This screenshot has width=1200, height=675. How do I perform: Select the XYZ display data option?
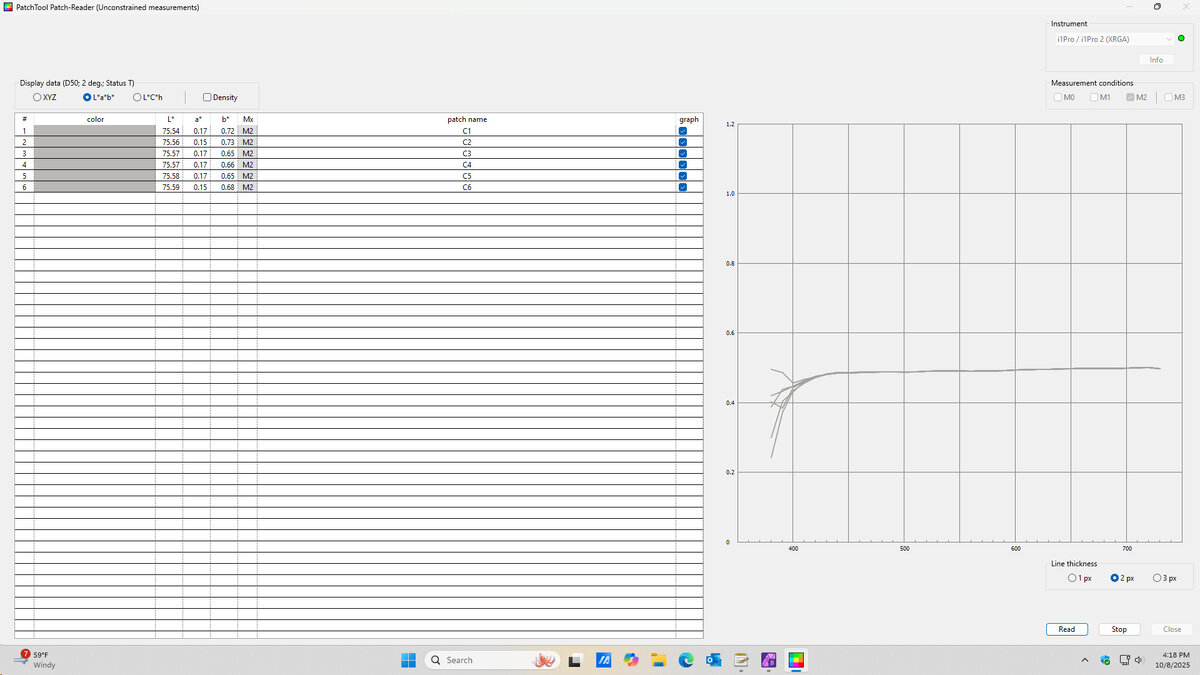37,97
